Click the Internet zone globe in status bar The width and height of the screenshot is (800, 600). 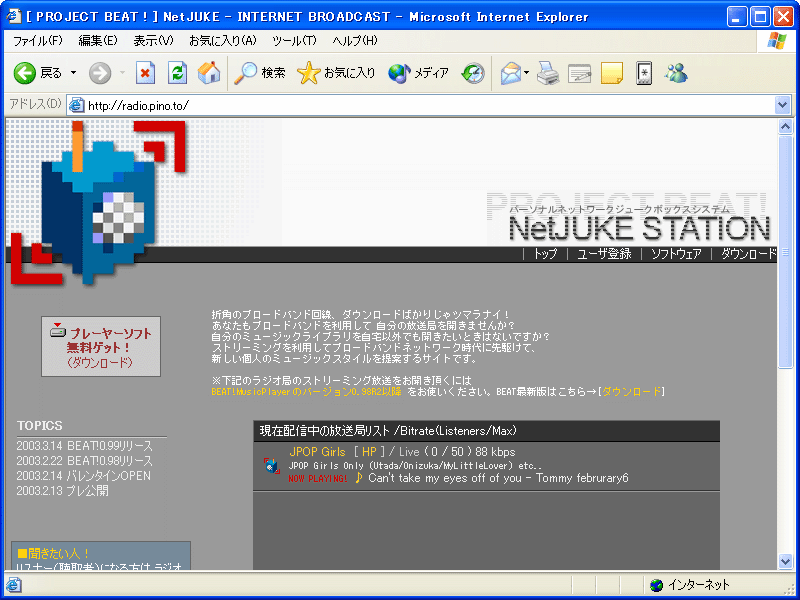656,585
